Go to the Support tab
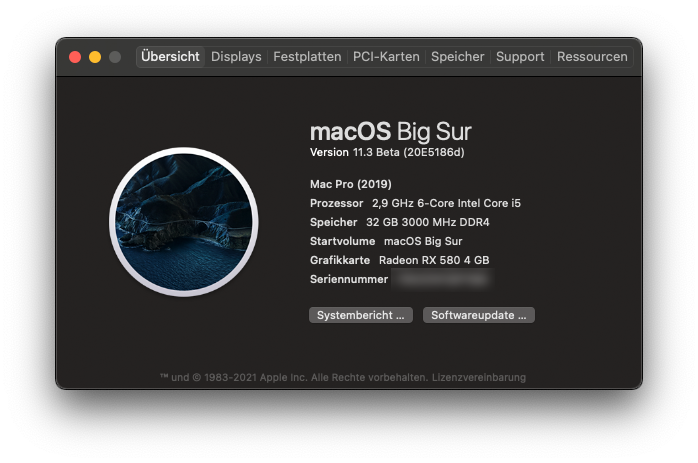The image size is (698, 463). point(520,57)
